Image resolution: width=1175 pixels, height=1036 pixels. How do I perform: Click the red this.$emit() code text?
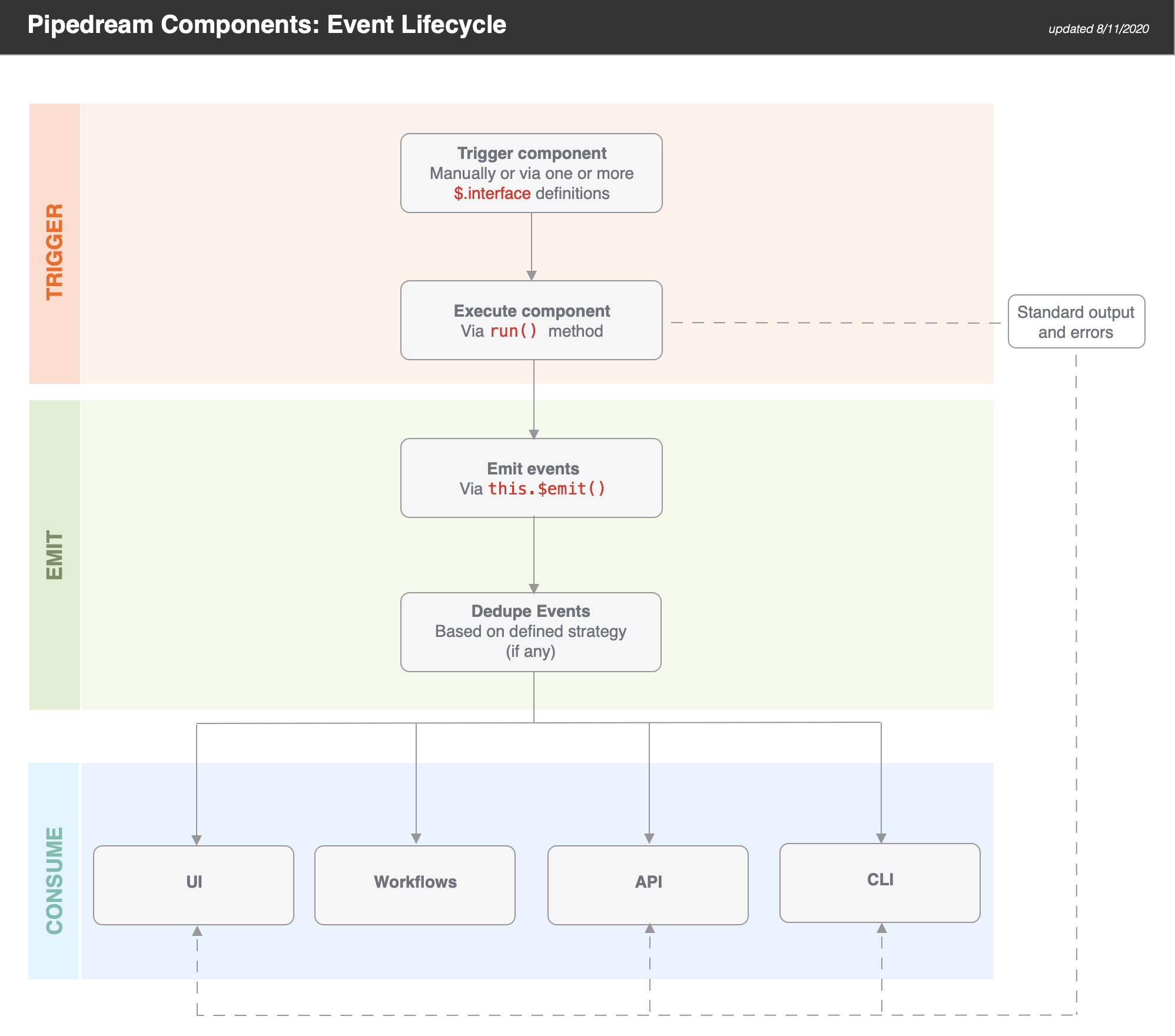click(x=547, y=489)
